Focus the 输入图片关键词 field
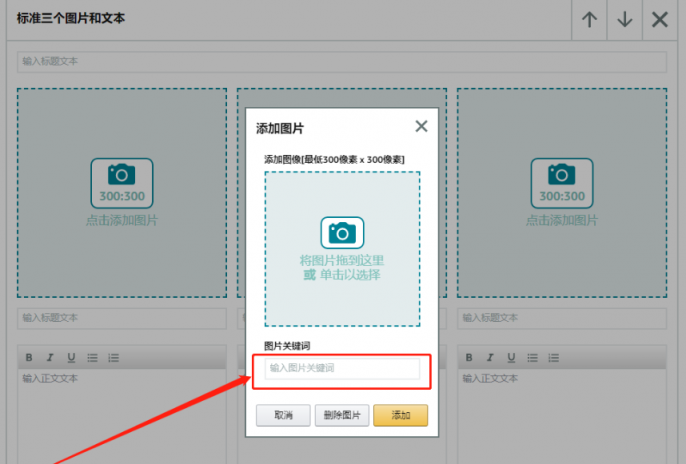686x464 pixels. tap(342, 368)
